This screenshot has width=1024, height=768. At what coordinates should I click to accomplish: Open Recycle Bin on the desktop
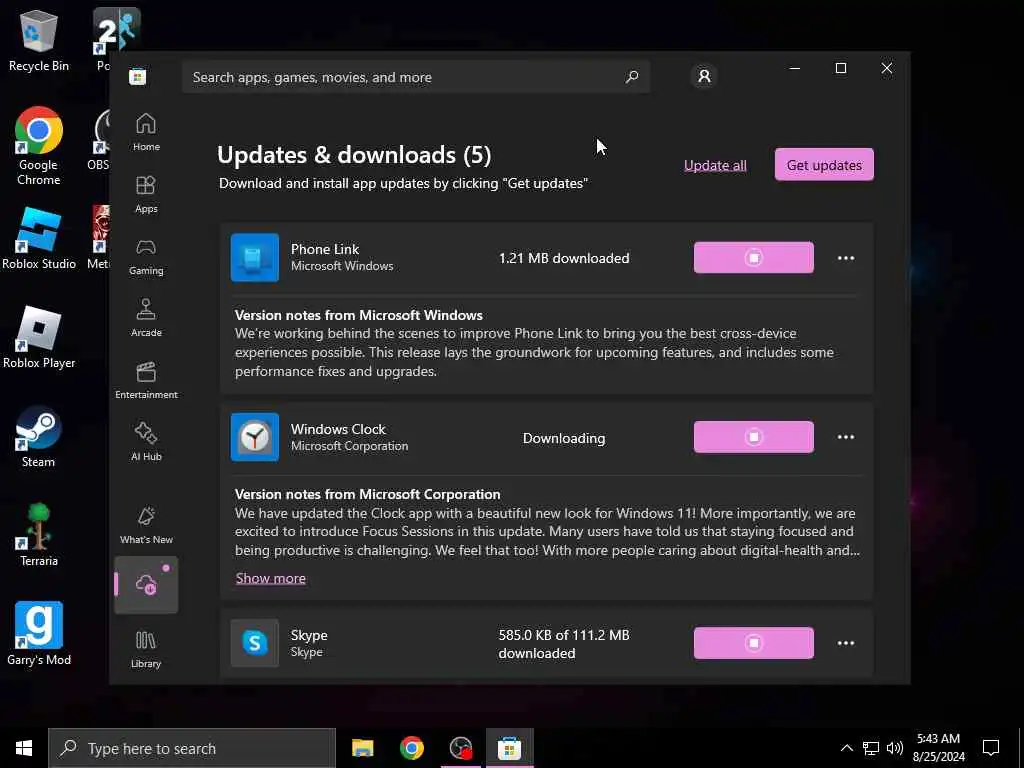(39, 40)
